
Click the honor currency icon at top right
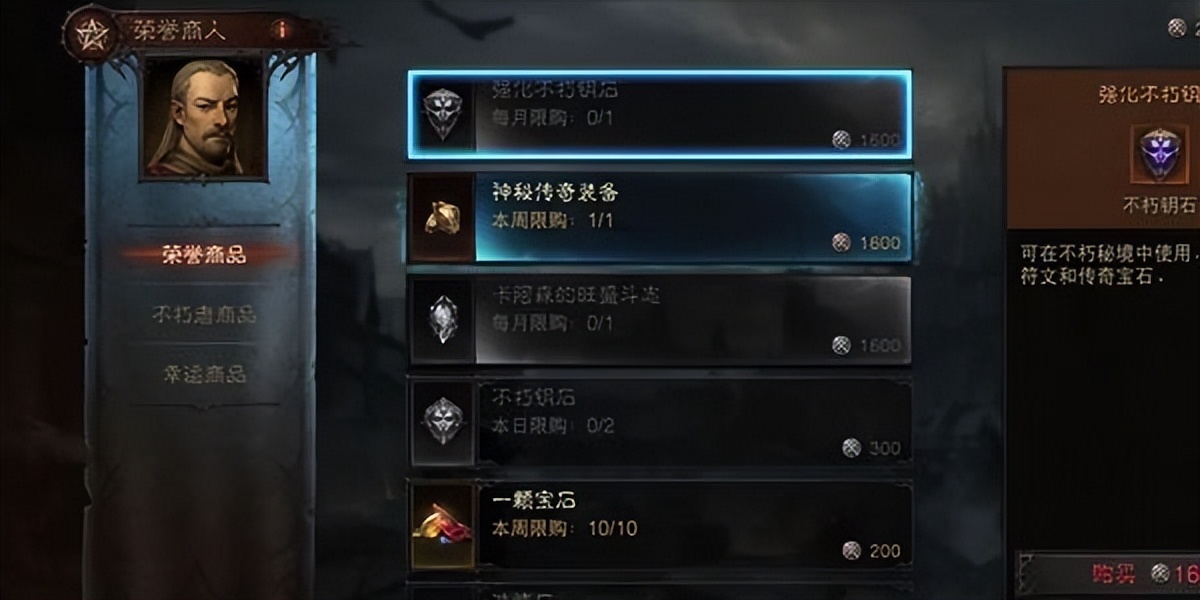click(x=1177, y=28)
